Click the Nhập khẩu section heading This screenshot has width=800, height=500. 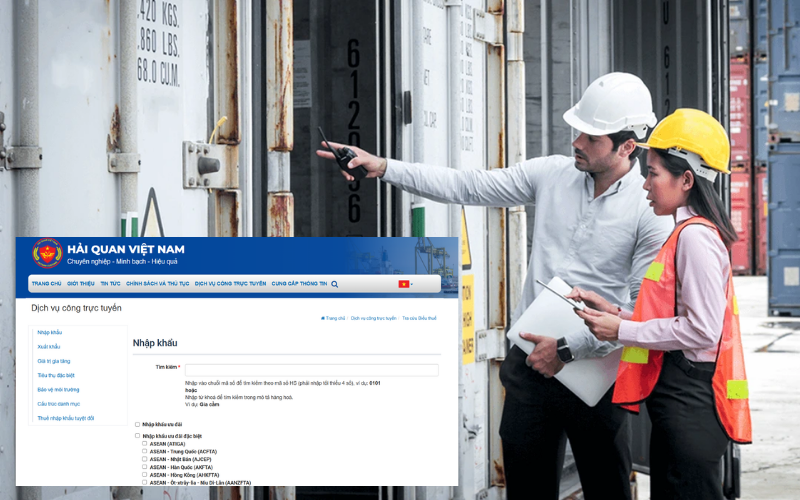[x=155, y=343]
